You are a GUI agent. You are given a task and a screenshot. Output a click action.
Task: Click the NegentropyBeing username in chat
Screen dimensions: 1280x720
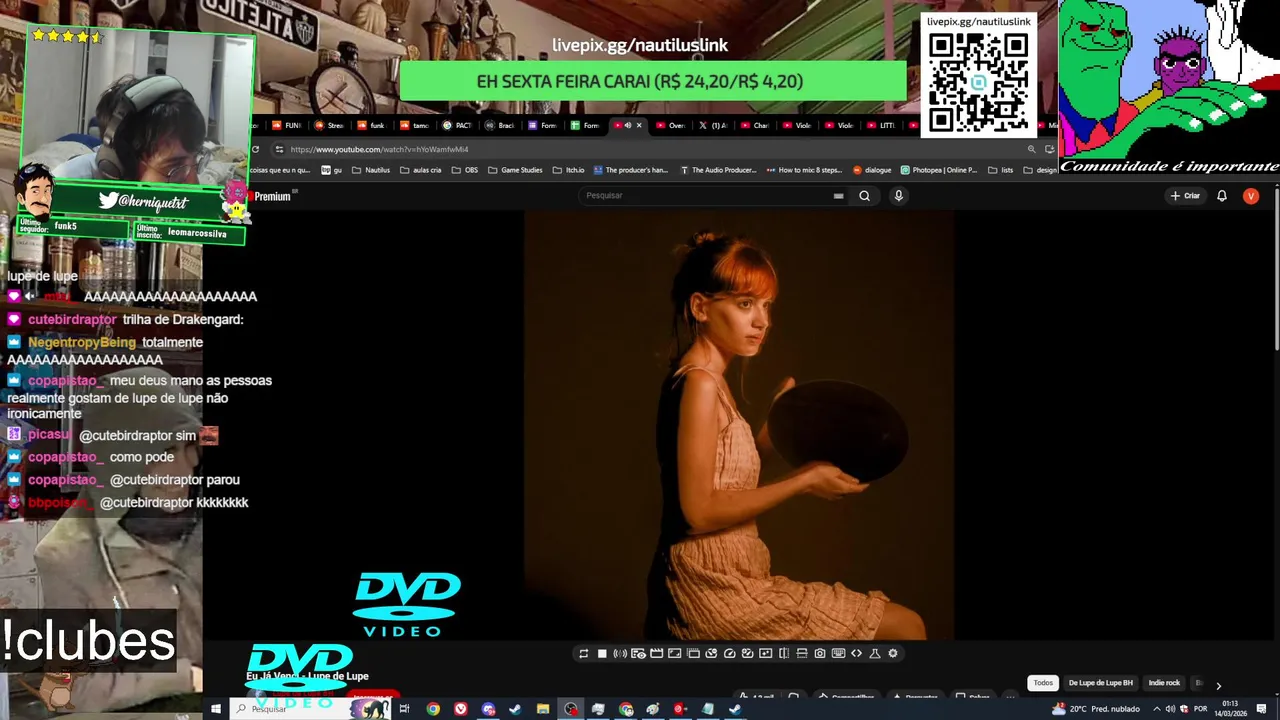(82, 342)
